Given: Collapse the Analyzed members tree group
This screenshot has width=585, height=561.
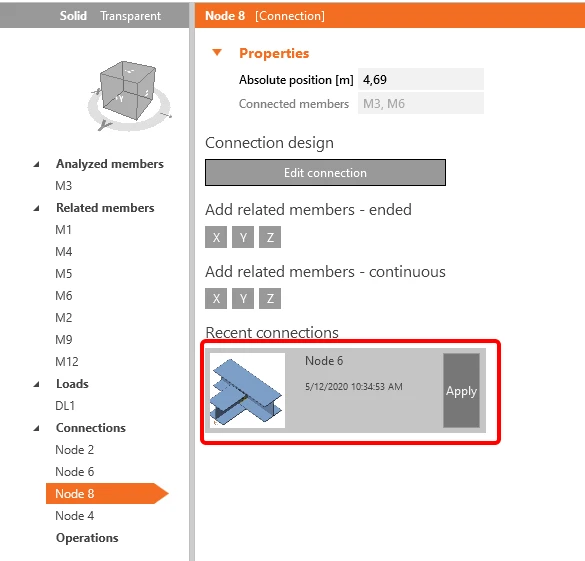Looking at the screenshot, I should tap(36, 164).
